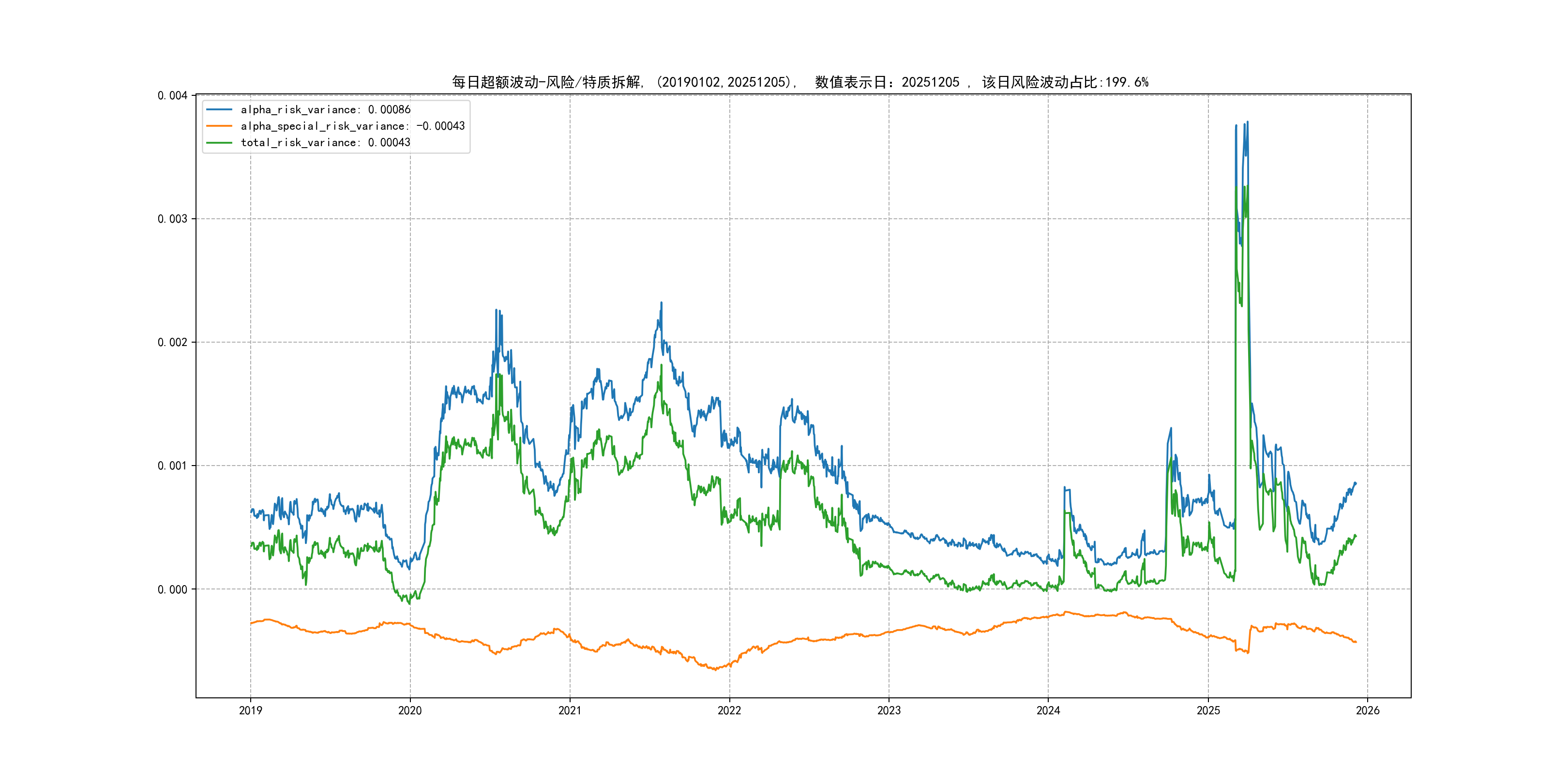Click the 0.001 y-axis tick label
1568x784 pixels.
point(172,466)
